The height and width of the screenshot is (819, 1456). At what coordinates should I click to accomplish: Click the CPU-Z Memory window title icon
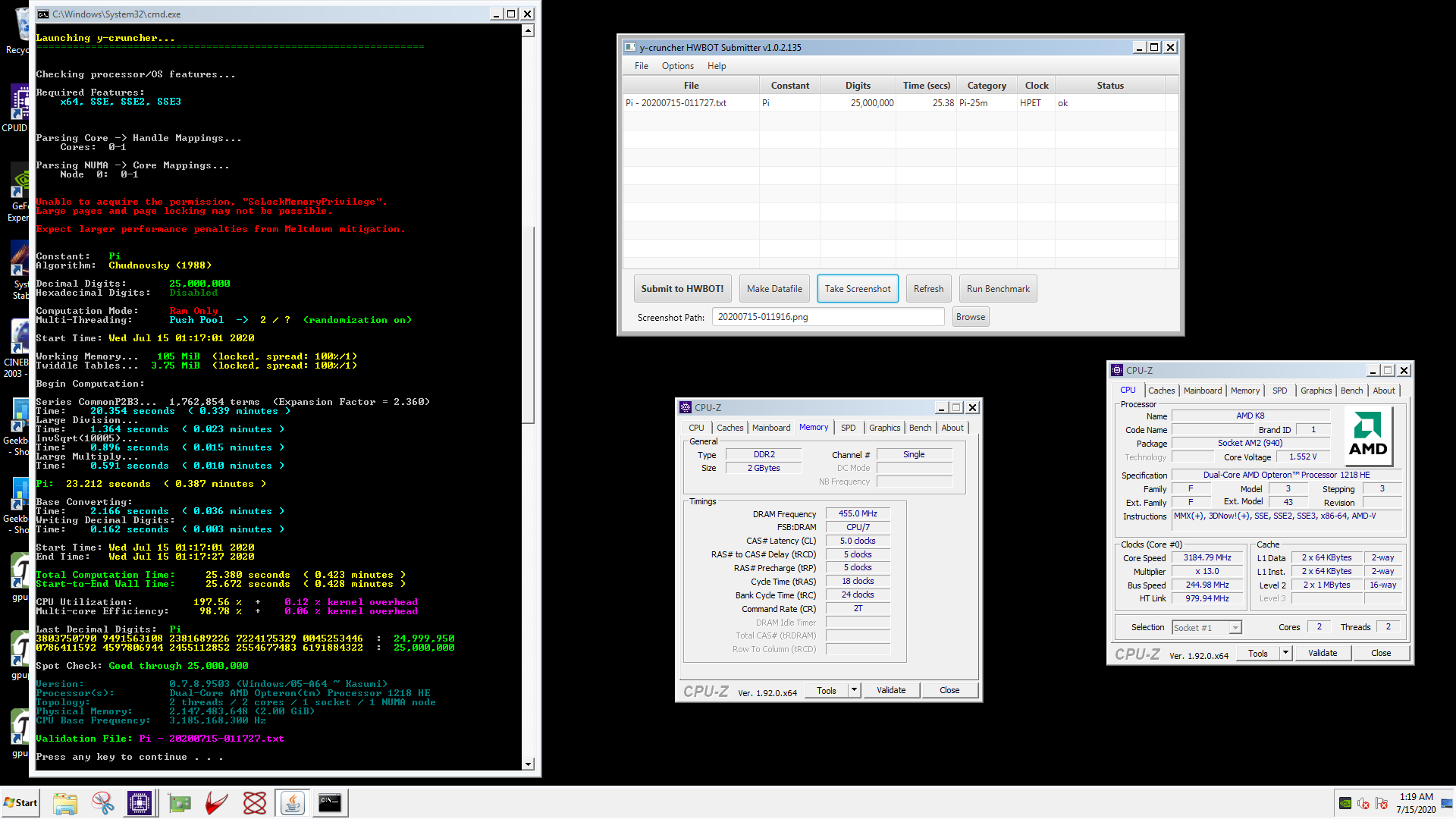click(686, 407)
